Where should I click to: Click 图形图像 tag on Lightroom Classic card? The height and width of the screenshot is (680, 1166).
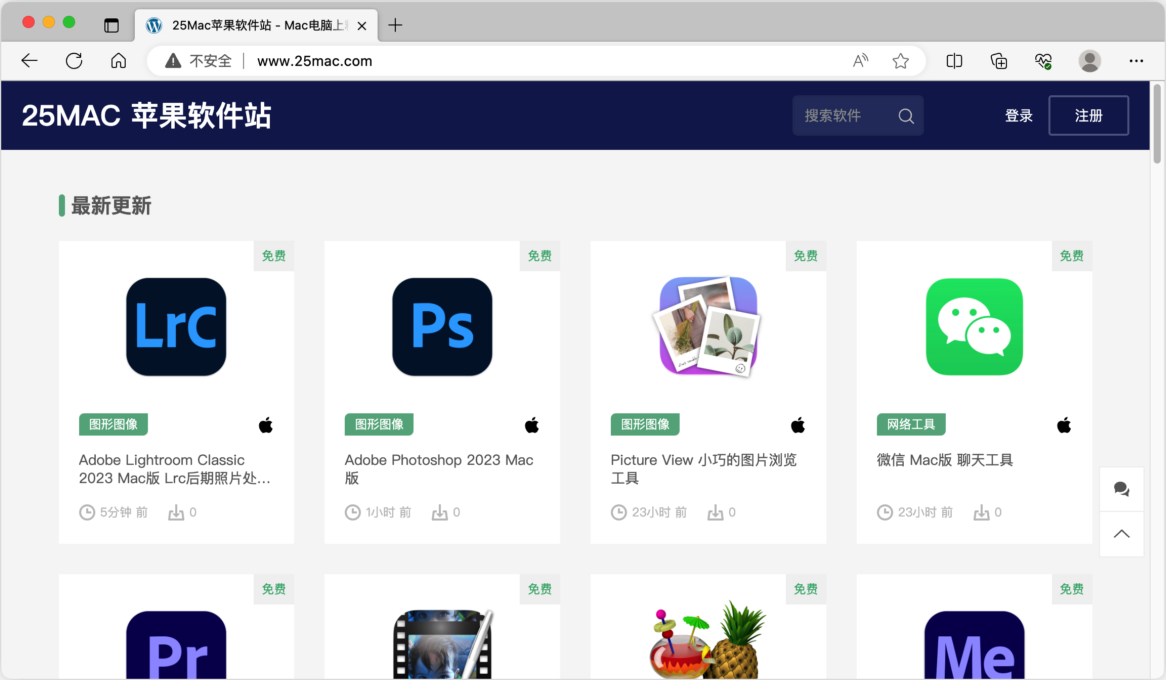point(113,424)
